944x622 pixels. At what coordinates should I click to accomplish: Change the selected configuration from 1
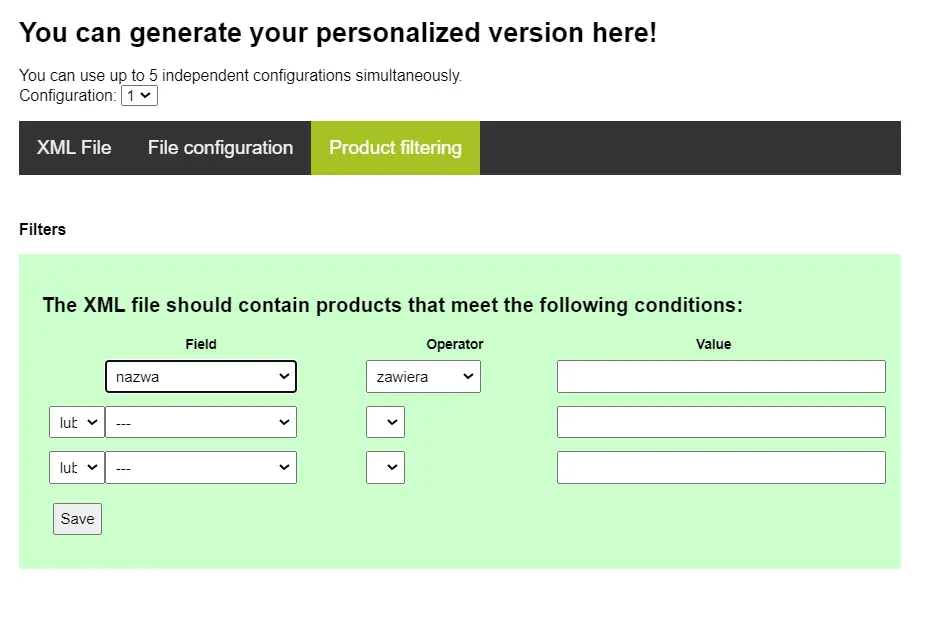click(139, 95)
